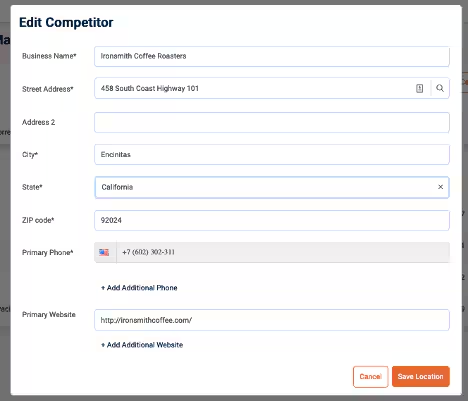Click the Primary Phone* label
Screen dimensions: 468x401
pyautogui.click(x=48, y=253)
